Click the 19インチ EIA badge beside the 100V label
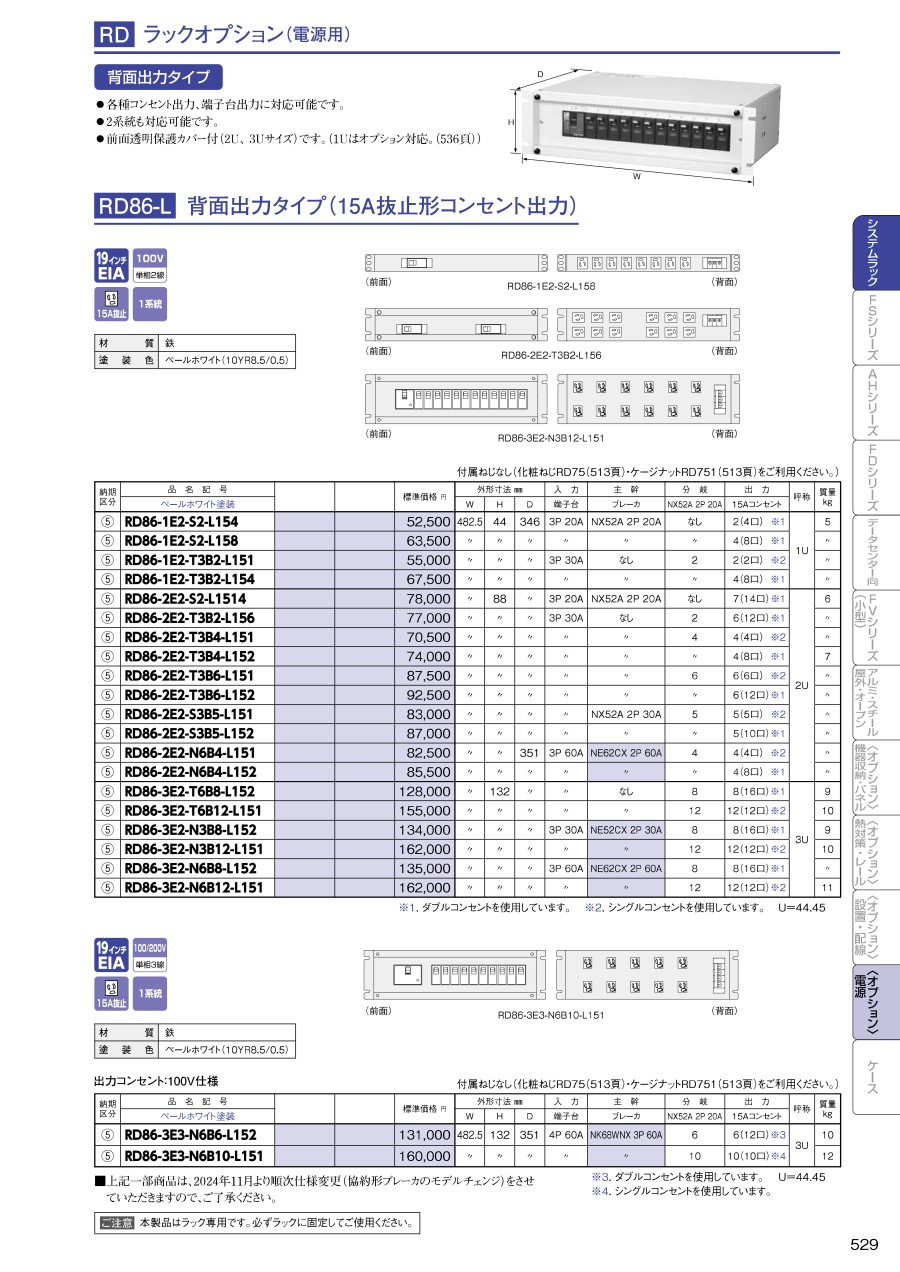 [x=110, y=265]
